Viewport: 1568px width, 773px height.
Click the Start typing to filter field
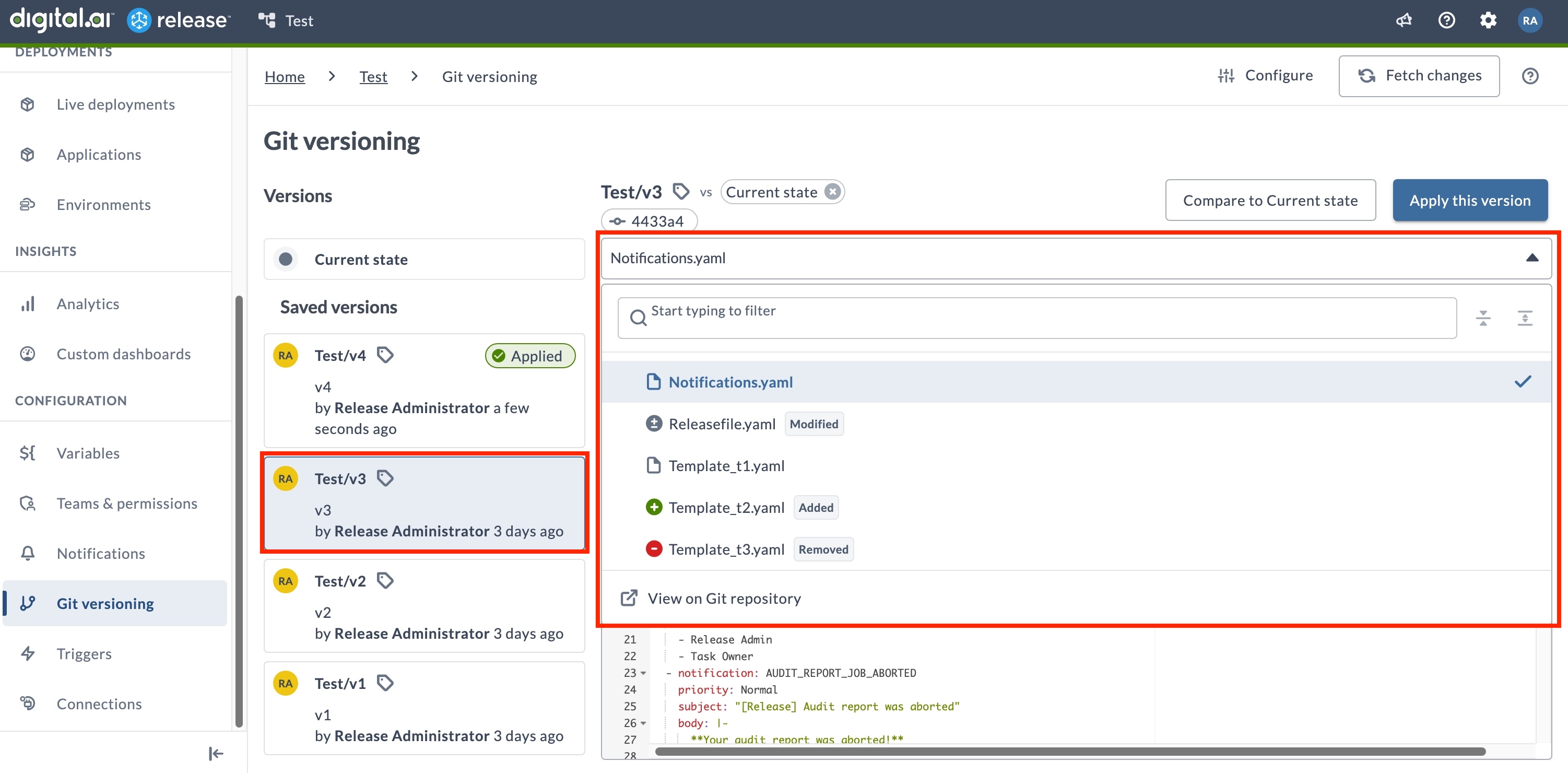[x=1036, y=318]
